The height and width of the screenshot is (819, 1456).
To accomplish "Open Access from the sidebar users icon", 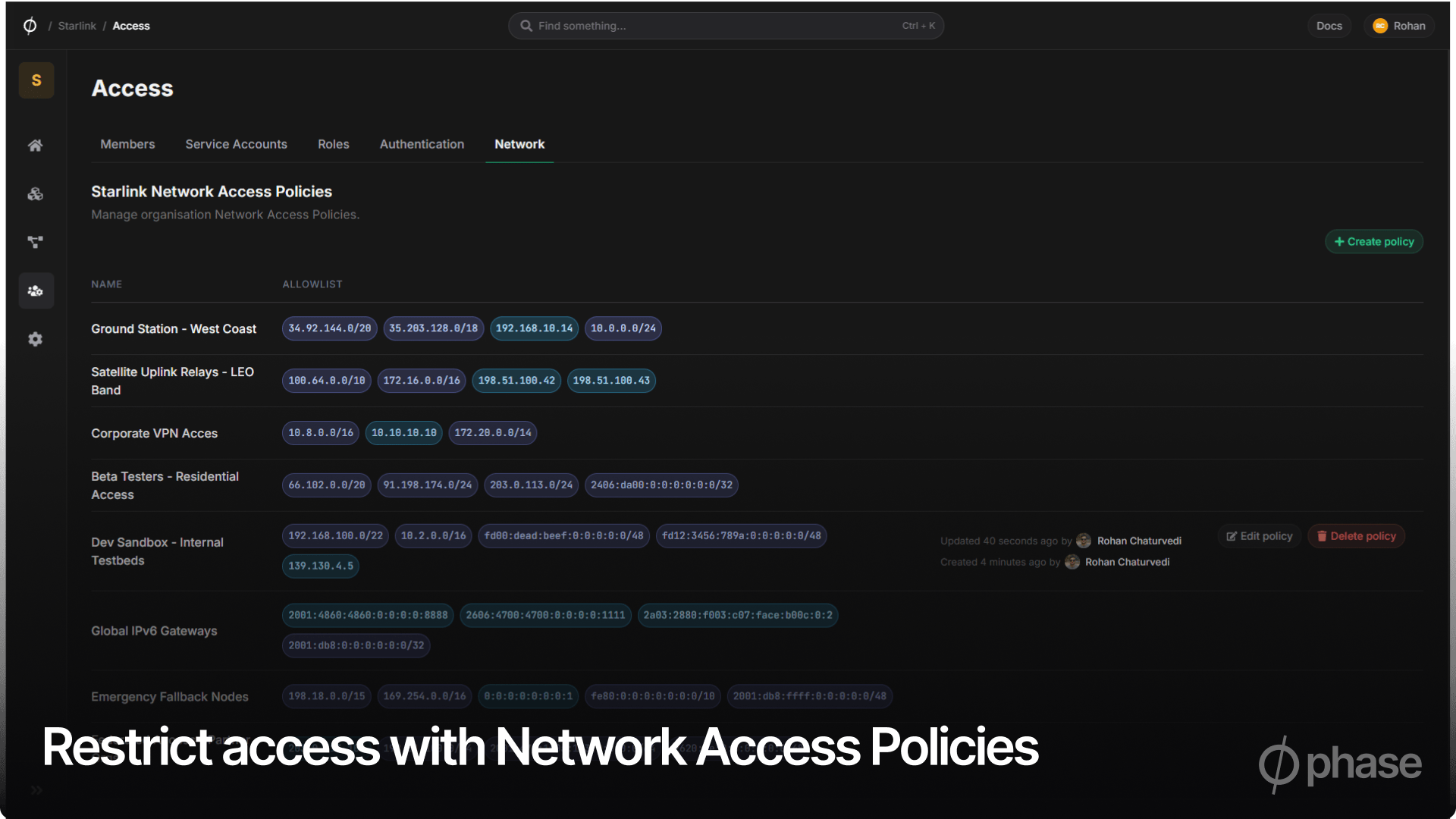I will [x=36, y=291].
